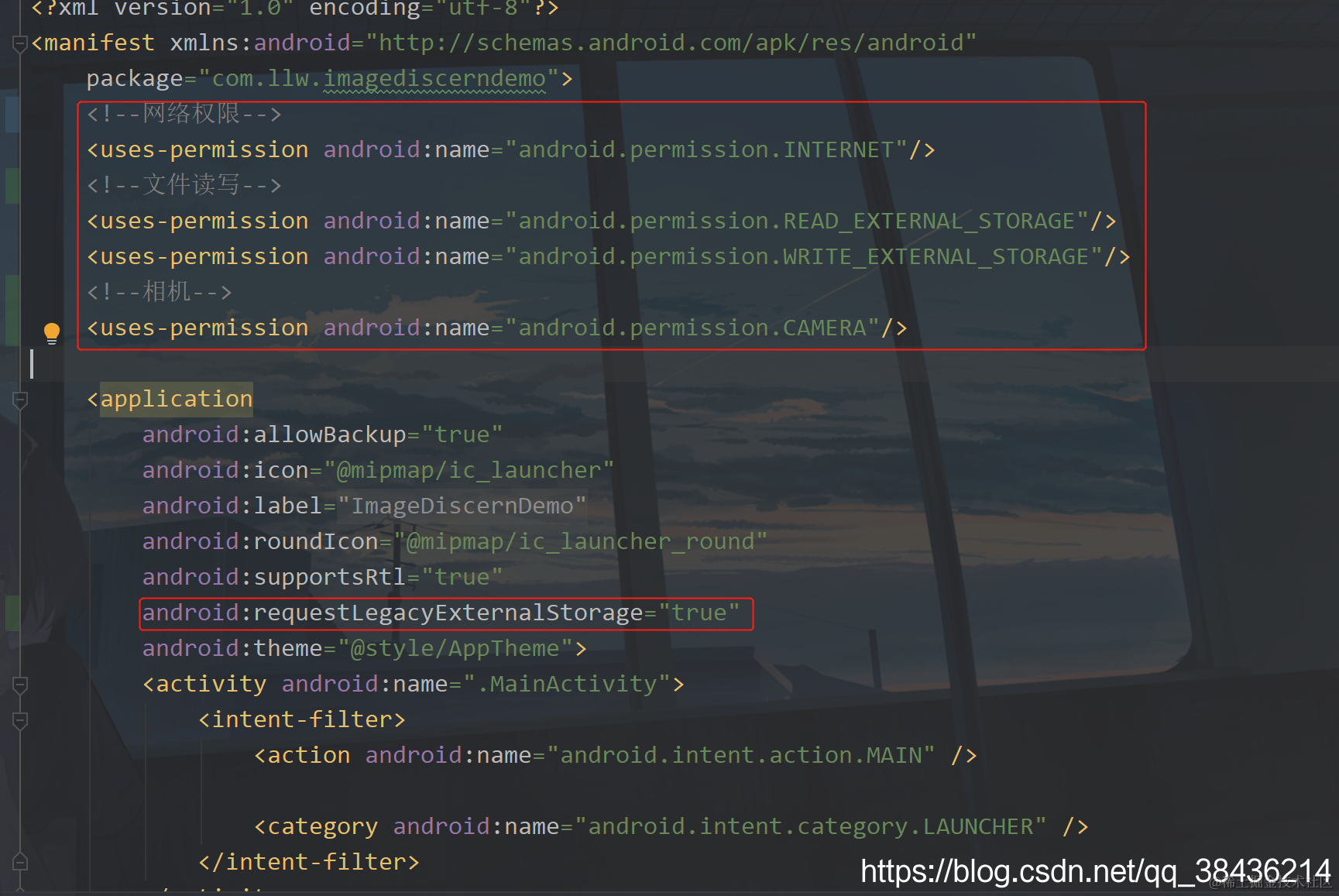The image size is (1339, 896).
Task: Click the @style/AppTheme theme value
Action: 455,648
